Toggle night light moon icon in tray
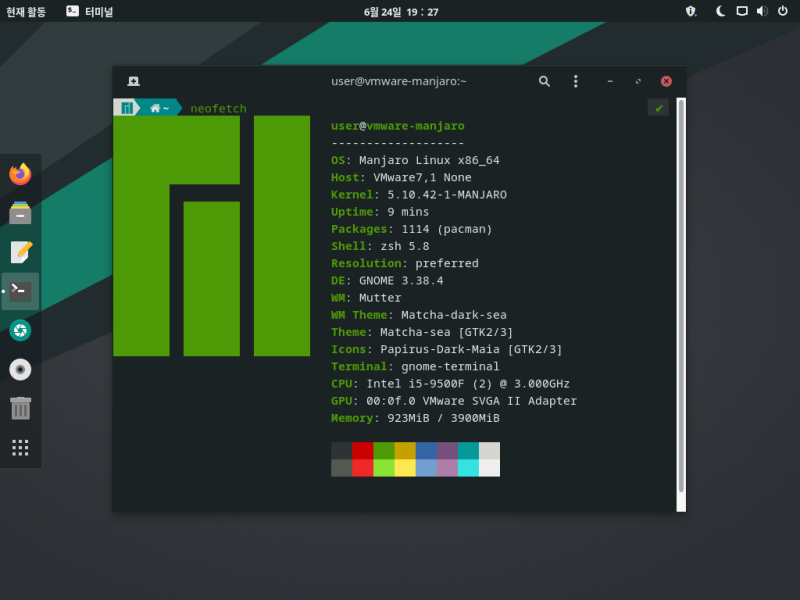The width and height of the screenshot is (800, 600). tap(720, 11)
